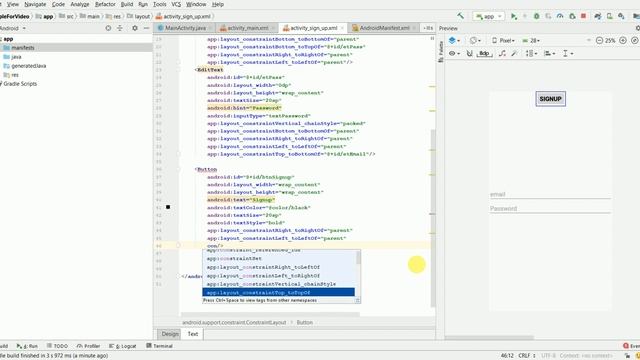The width and height of the screenshot is (640, 360).
Task: Click the black color swatch in gutter
Action: coord(168,207)
